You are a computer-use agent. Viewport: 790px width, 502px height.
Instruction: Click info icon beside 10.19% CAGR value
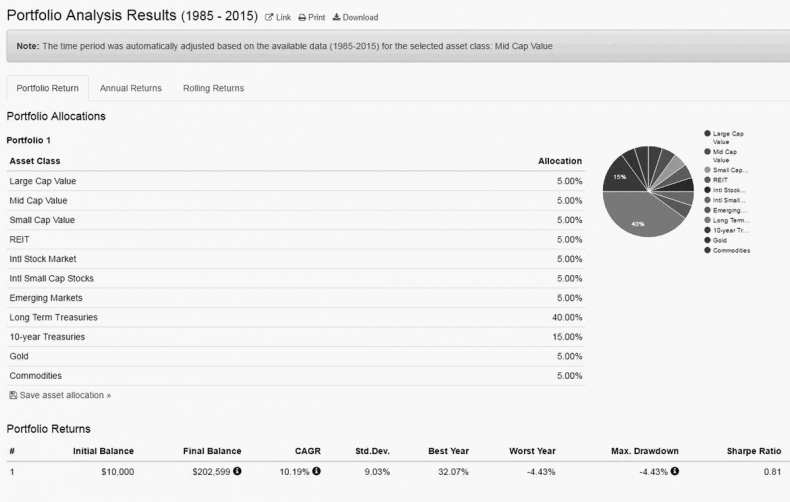(x=316, y=471)
